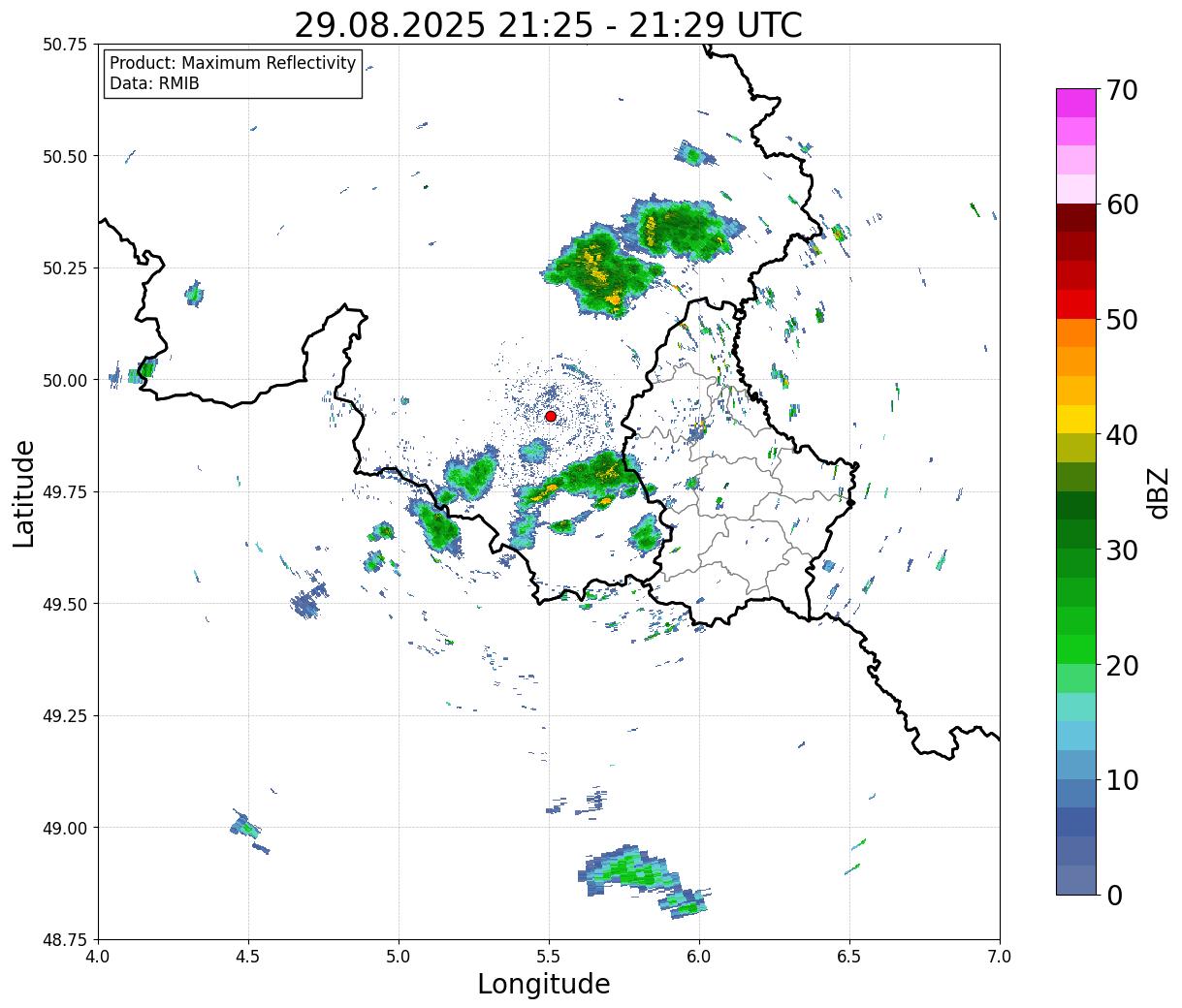
Task: Click the longitude tick label 7.0
Action: [1000, 957]
